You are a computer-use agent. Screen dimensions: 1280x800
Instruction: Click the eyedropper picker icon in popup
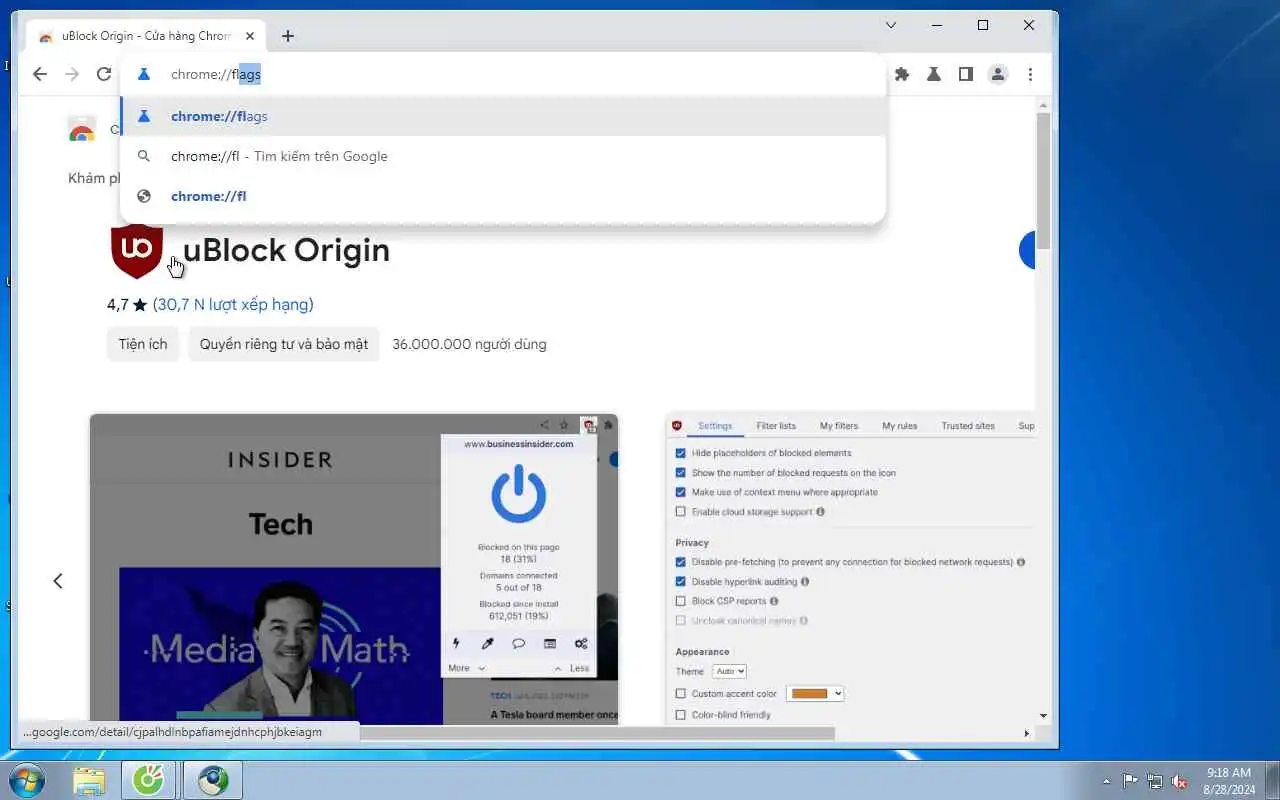tap(488, 644)
